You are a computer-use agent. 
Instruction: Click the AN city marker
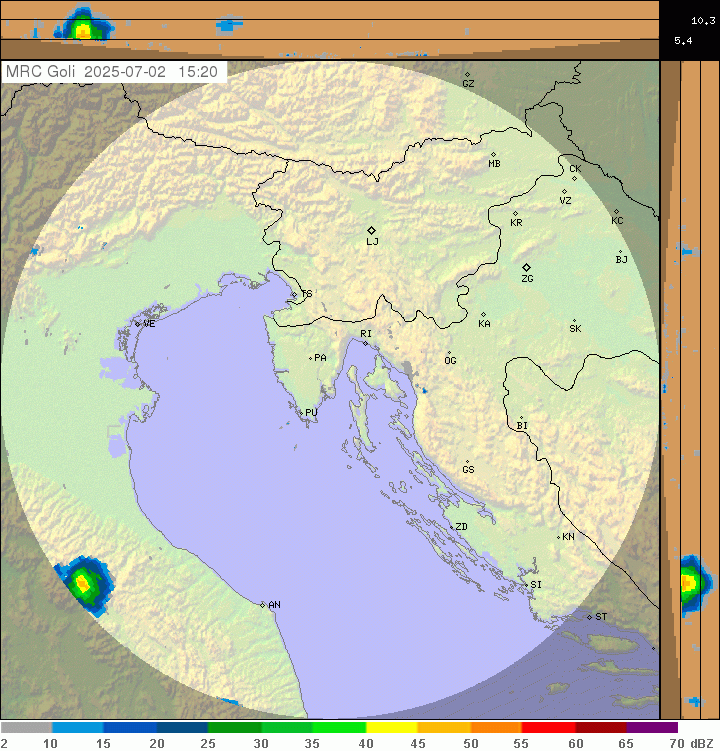pos(263,605)
